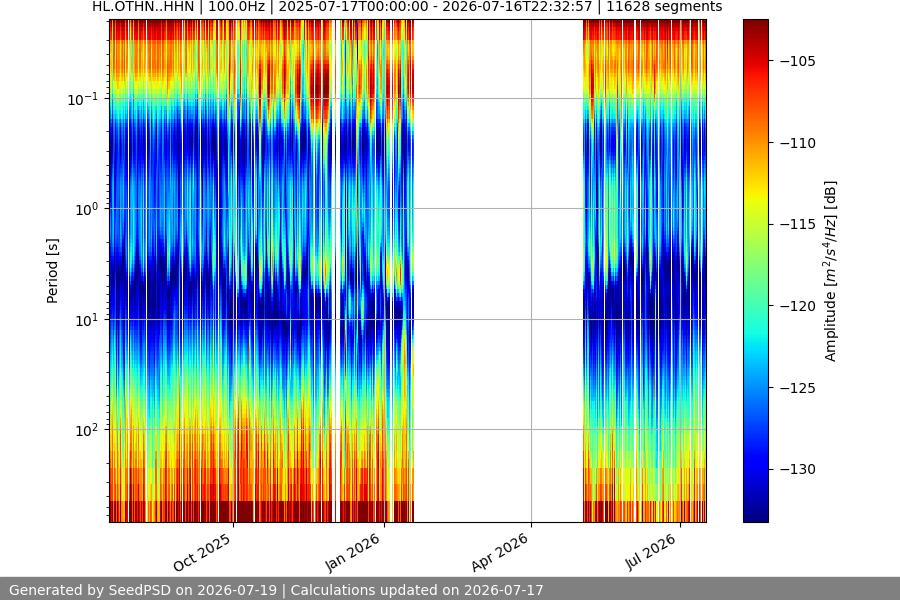Click the 'Jan 2026' x-axis label
The width and height of the screenshot is (900, 600).
point(352,552)
